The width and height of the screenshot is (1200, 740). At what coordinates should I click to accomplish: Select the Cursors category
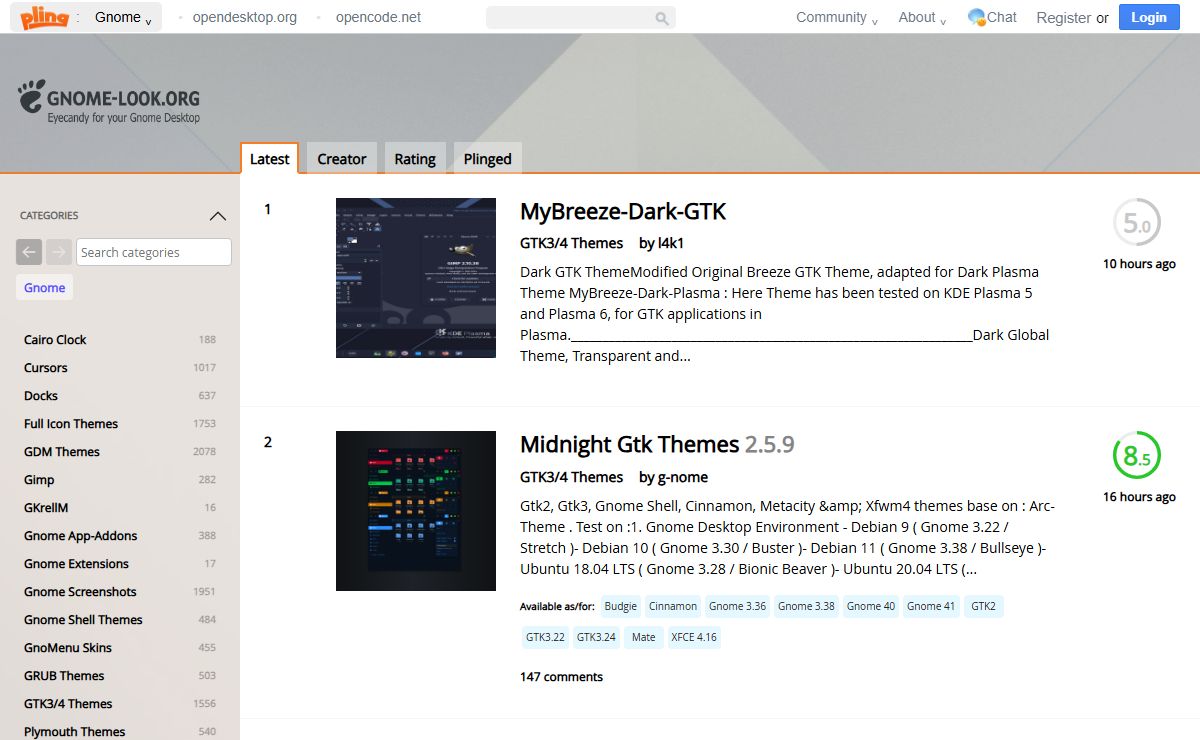point(46,368)
